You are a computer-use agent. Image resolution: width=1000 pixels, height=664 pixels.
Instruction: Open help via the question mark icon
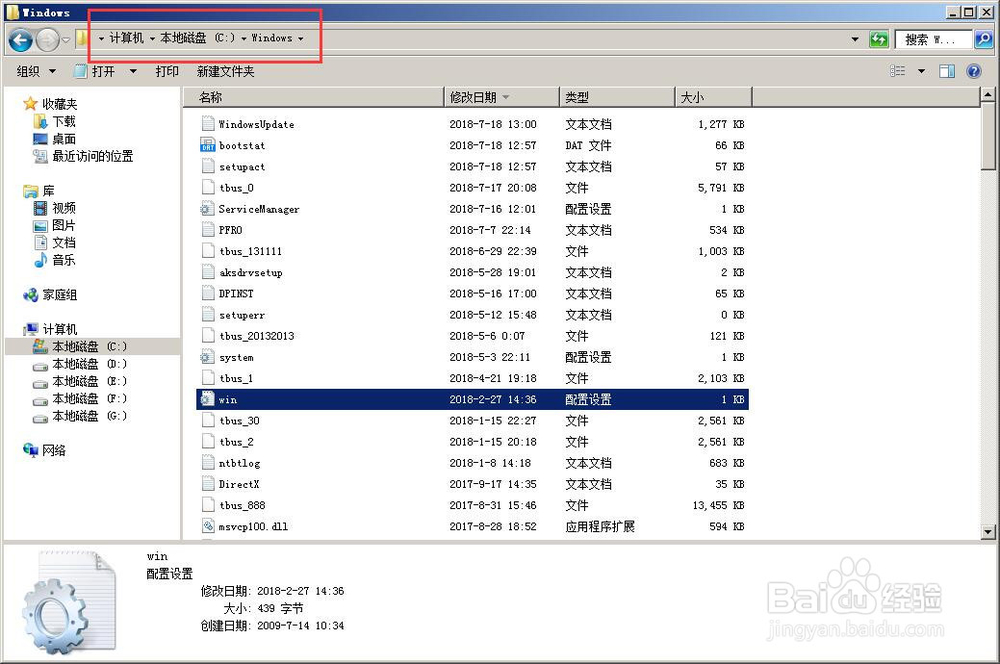[974, 71]
